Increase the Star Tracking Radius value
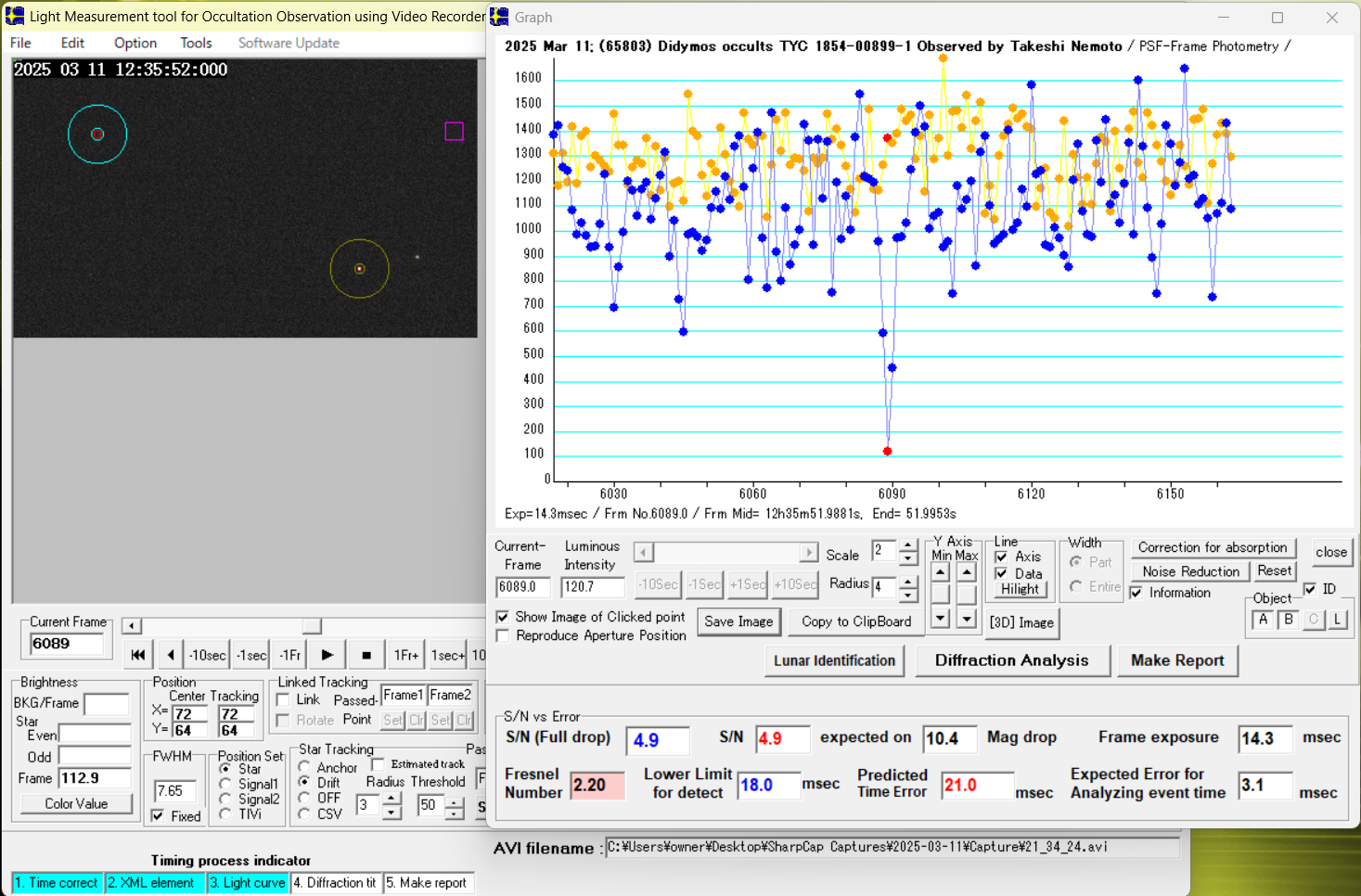The width and height of the screenshot is (1361, 896). (392, 798)
